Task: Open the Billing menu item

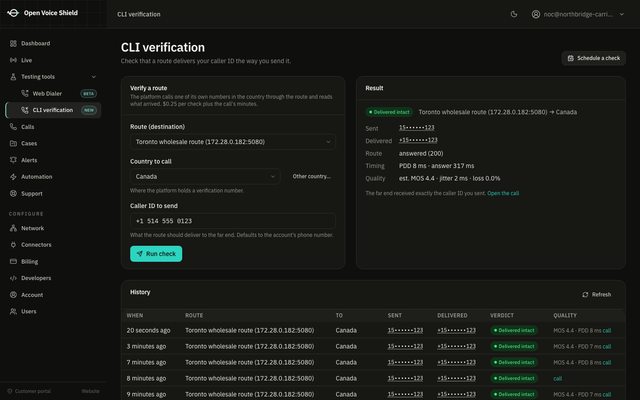Action: tap(53, 261)
